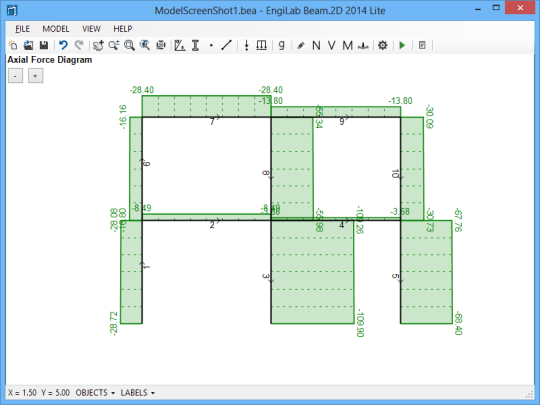This screenshot has width=540, height=405.
Task: Click the pan/hand view icon
Action: (98, 45)
